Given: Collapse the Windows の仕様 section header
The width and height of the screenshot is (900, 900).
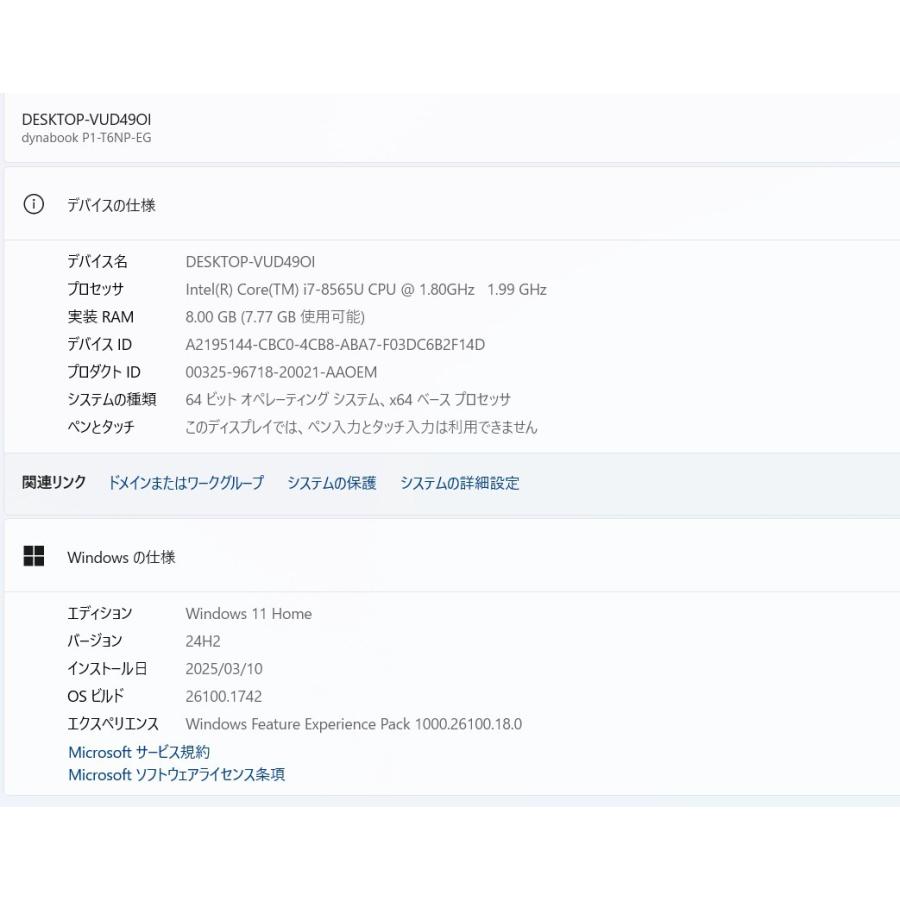Looking at the screenshot, I should click(x=450, y=557).
